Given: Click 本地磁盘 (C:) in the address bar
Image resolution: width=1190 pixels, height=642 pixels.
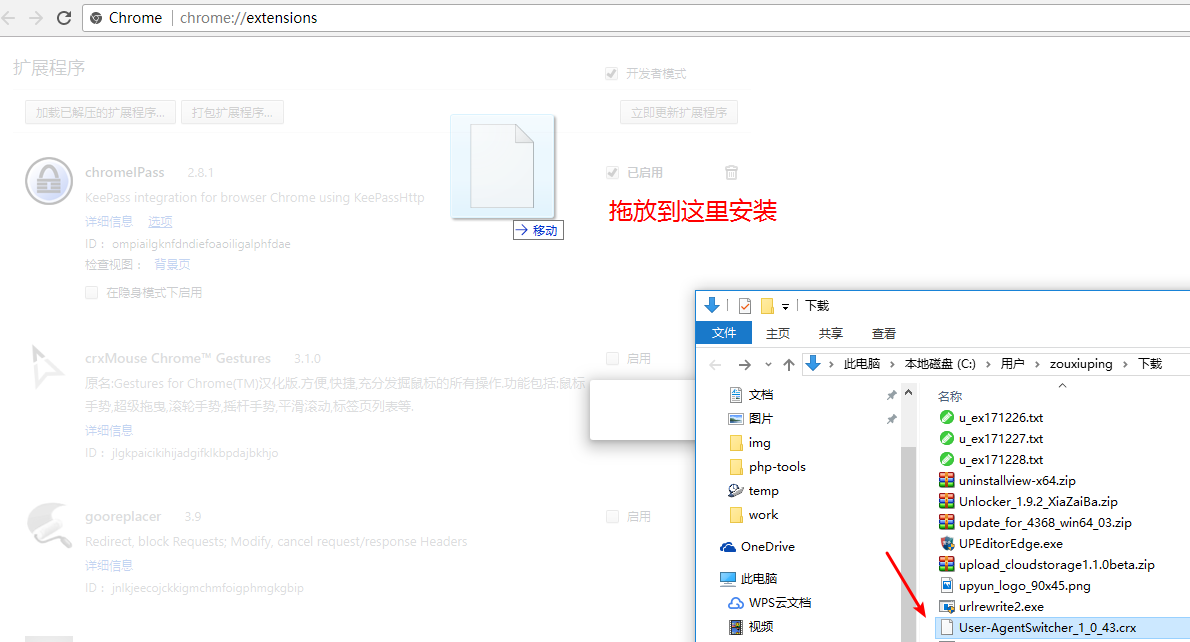Looking at the screenshot, I should pos(940,364).
